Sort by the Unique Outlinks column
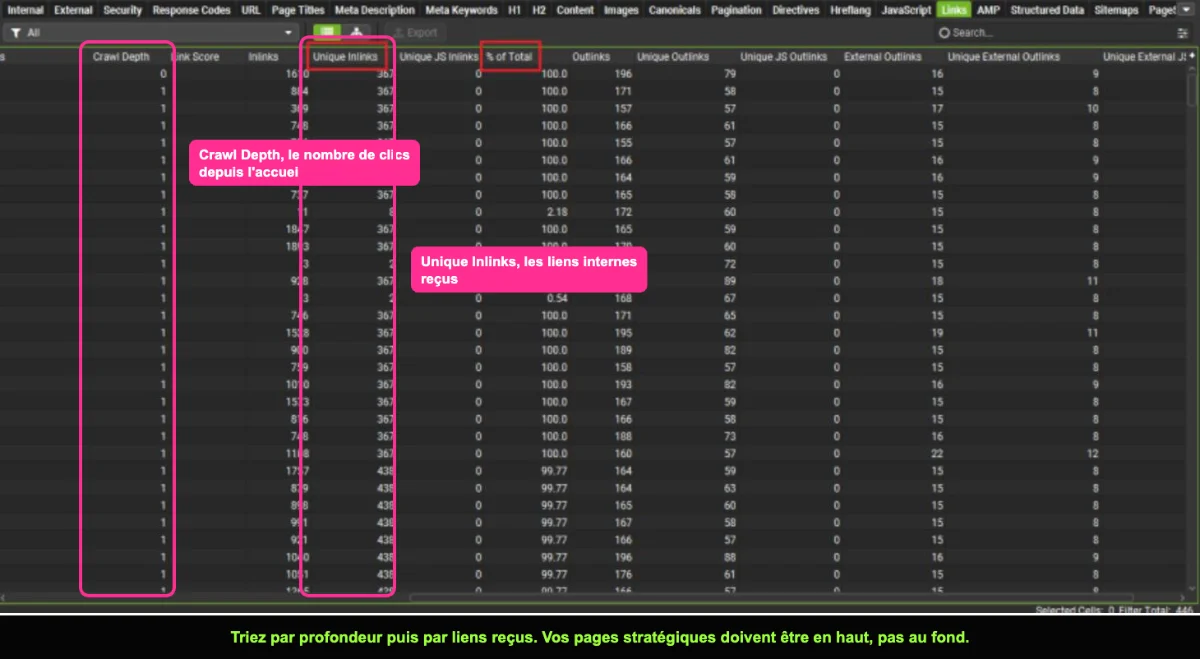This screenshot has height=659, width=1200. click(672, 57)
